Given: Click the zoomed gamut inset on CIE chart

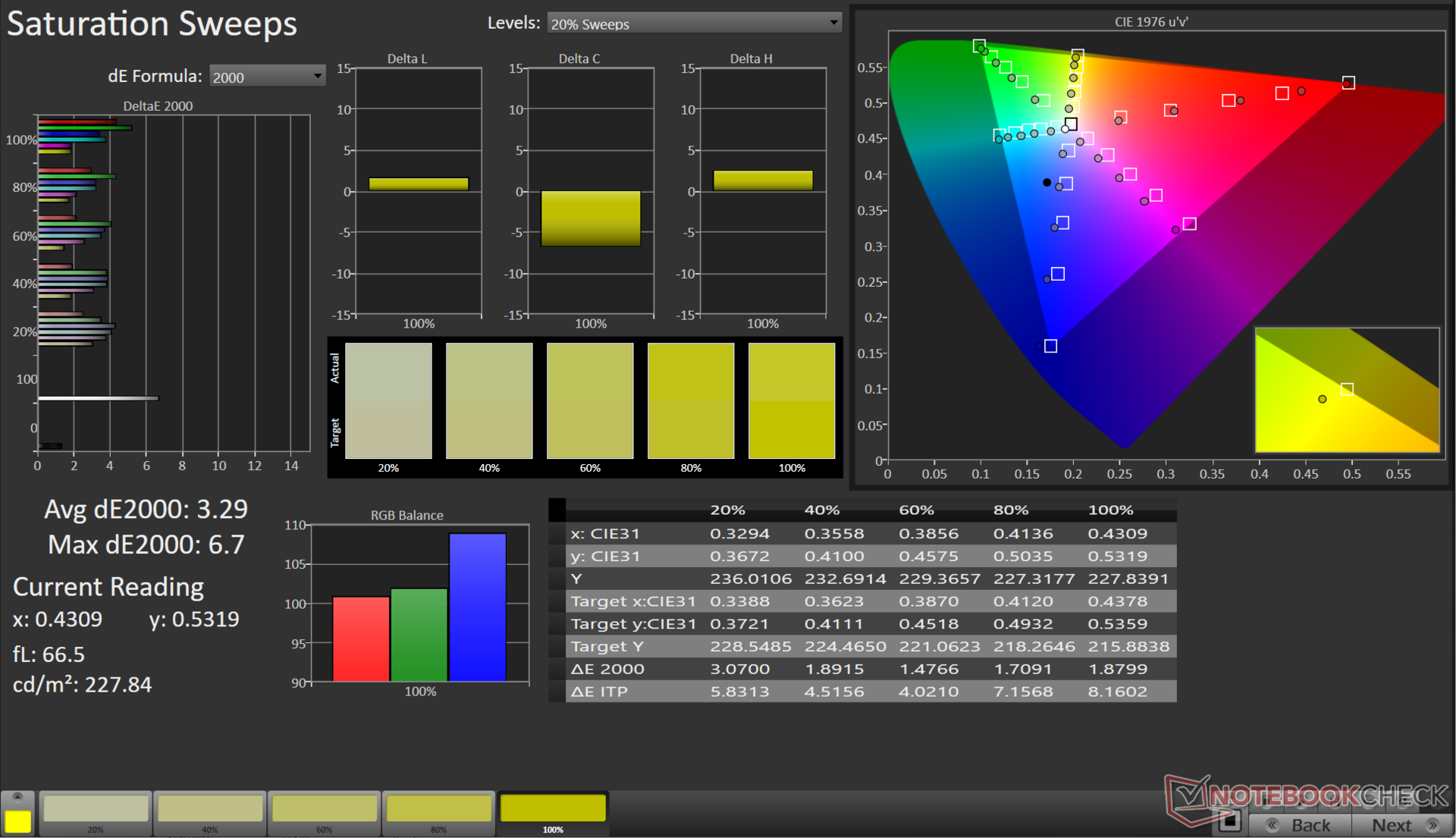Looking at the screenshot, I should tap(1347, 390).
